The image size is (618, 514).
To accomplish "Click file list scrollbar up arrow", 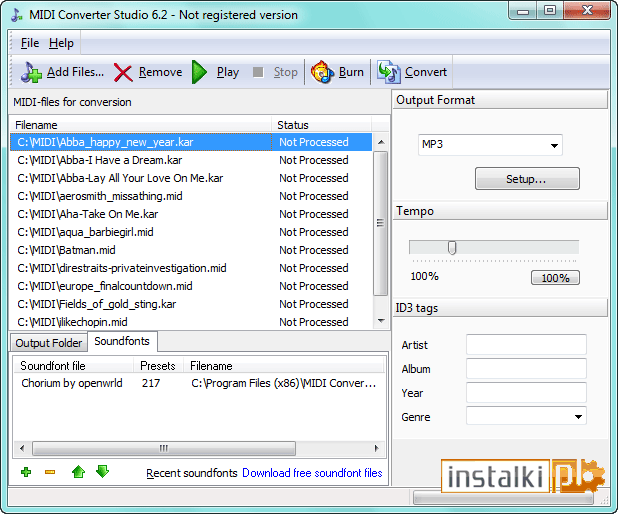I will tap(381, 142).
